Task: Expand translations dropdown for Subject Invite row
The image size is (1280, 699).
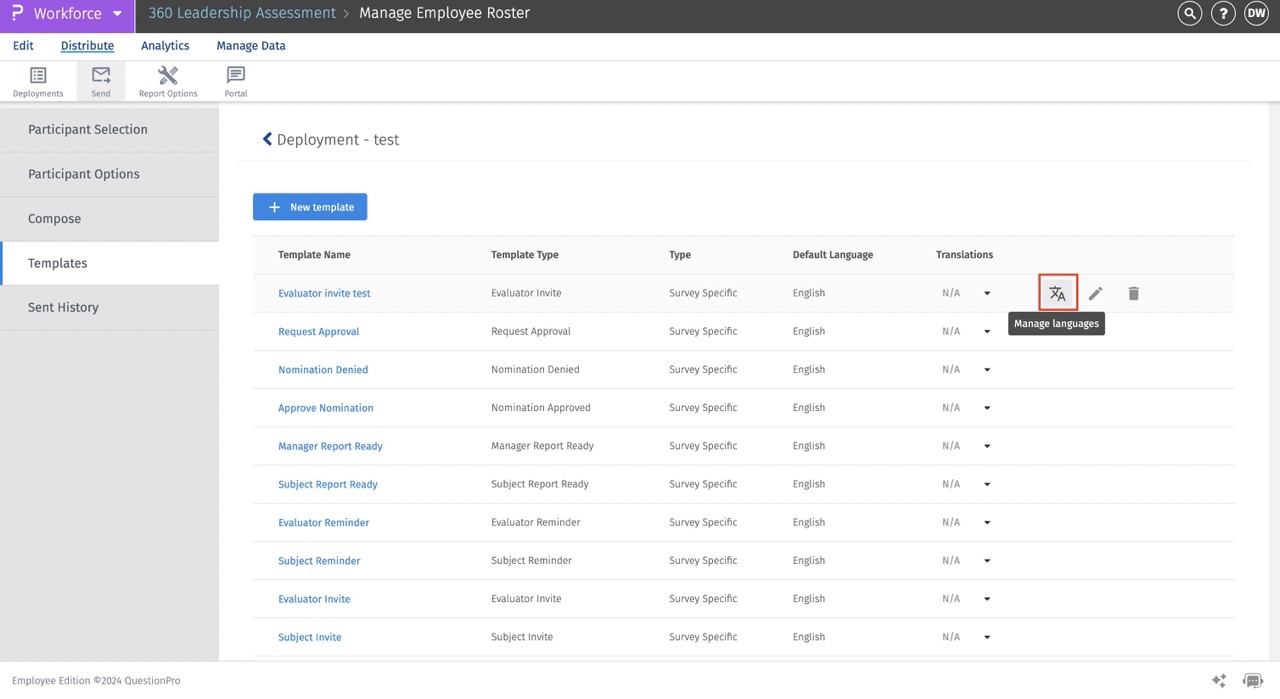Action: tap(987, 637)
